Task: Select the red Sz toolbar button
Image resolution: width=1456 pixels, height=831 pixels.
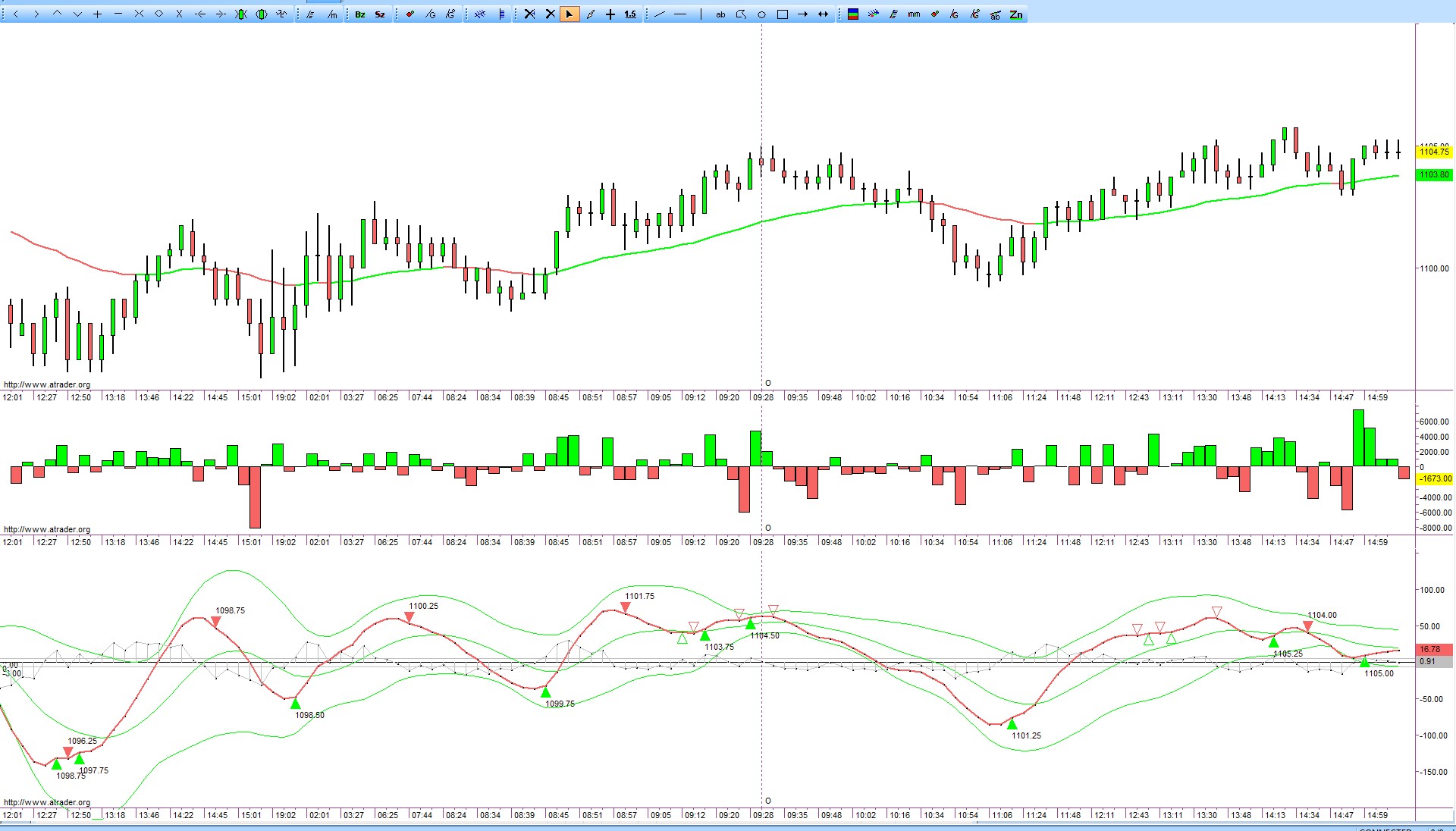Action: (x=380, y=14)
